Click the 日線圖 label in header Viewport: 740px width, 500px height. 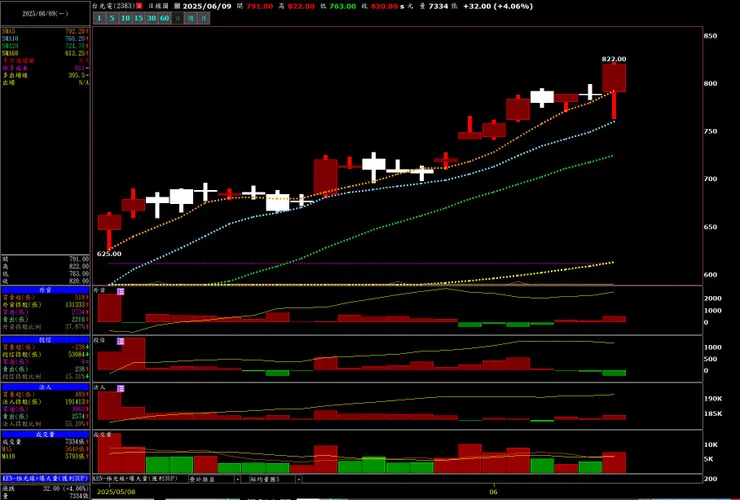[x=158, y=6]
